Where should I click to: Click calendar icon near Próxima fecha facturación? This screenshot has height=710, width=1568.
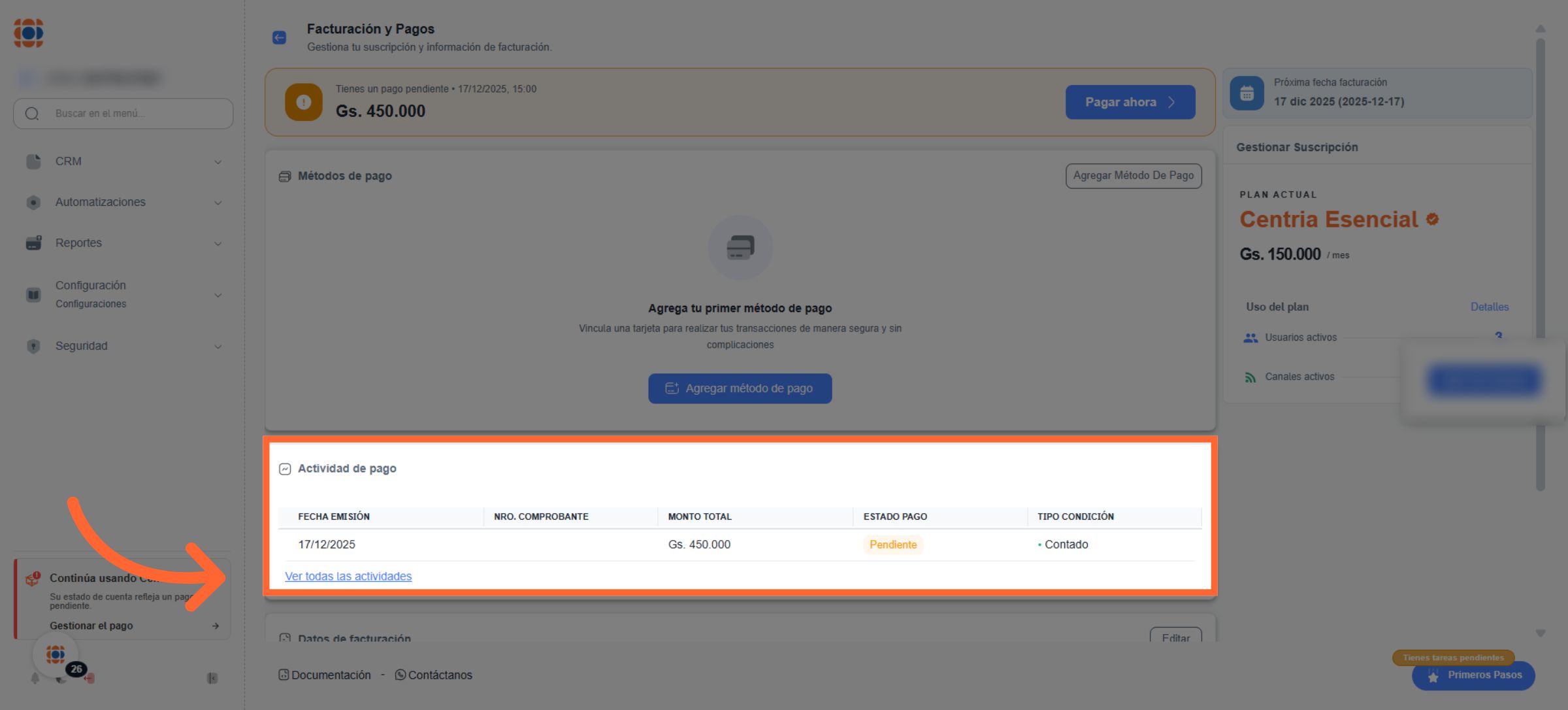click(x=1247, y=93)
